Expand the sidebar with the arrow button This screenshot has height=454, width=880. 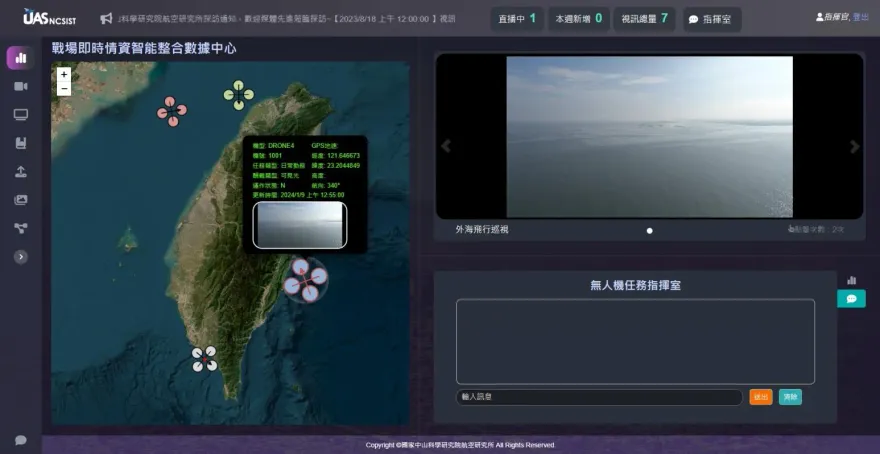point(20,257)
